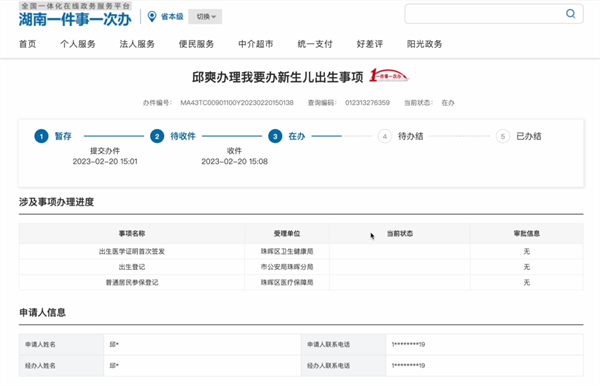
Task: Click the 受理单位 column header
Action: click(287, 233)
